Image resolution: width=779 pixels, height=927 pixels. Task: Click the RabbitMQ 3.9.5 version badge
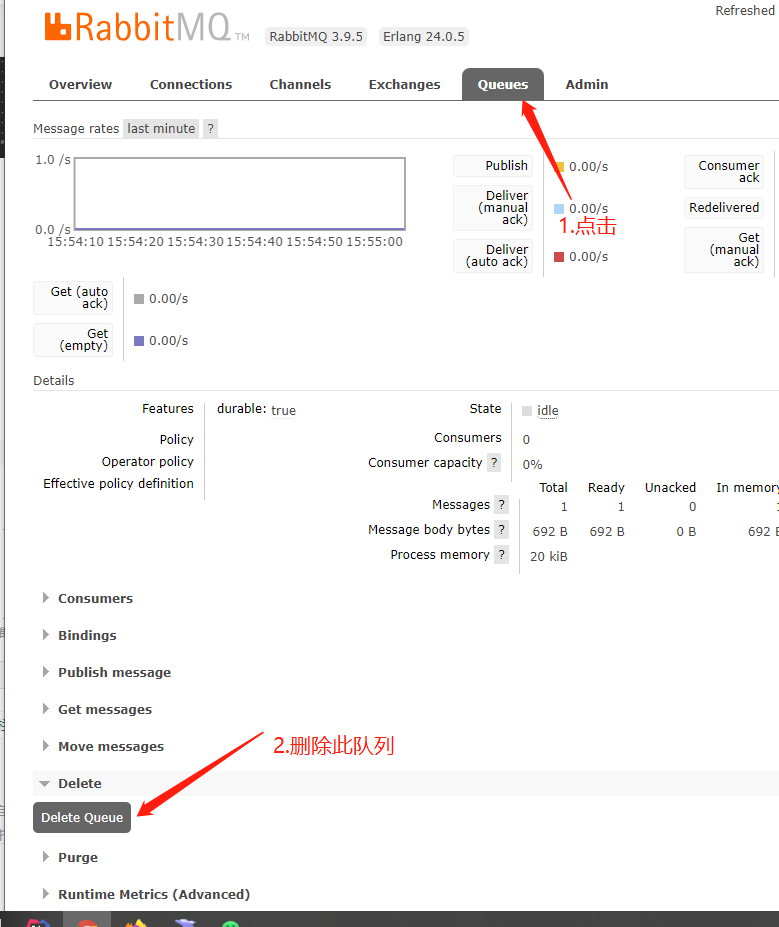(316, 37)
